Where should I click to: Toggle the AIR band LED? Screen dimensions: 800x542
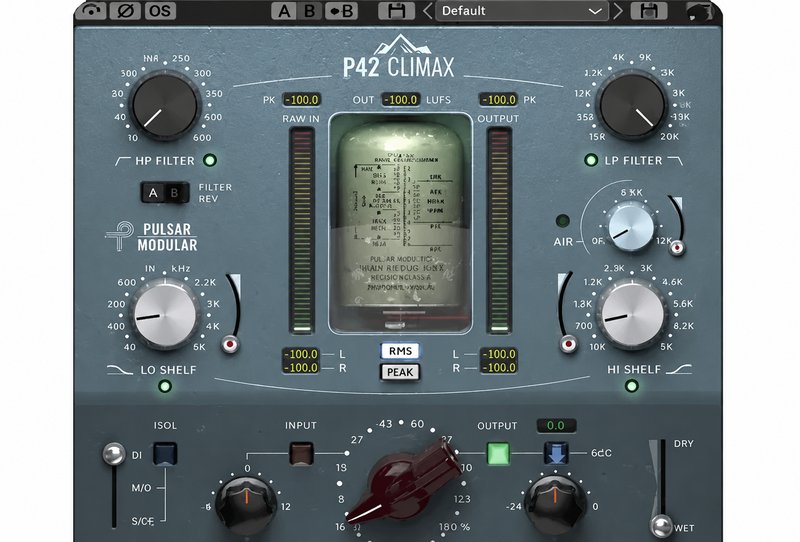coord(562,221)
